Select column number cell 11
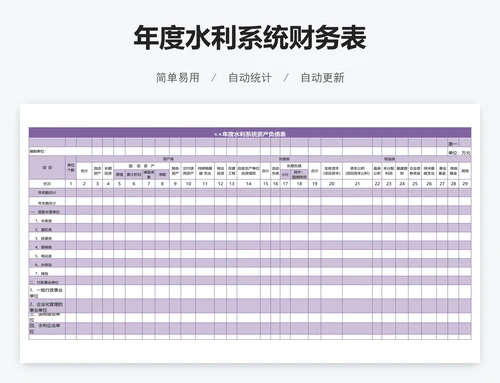Screen dimensions: 500x383 [205, 184]
